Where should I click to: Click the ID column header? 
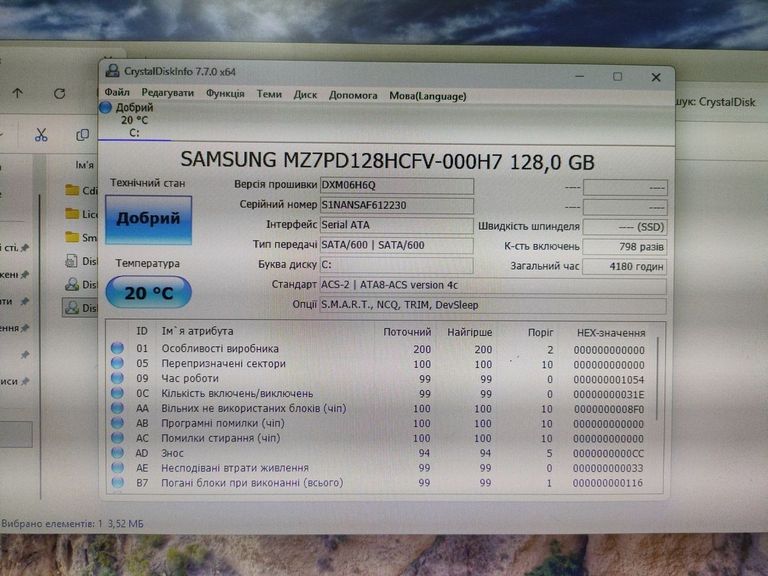142,331
